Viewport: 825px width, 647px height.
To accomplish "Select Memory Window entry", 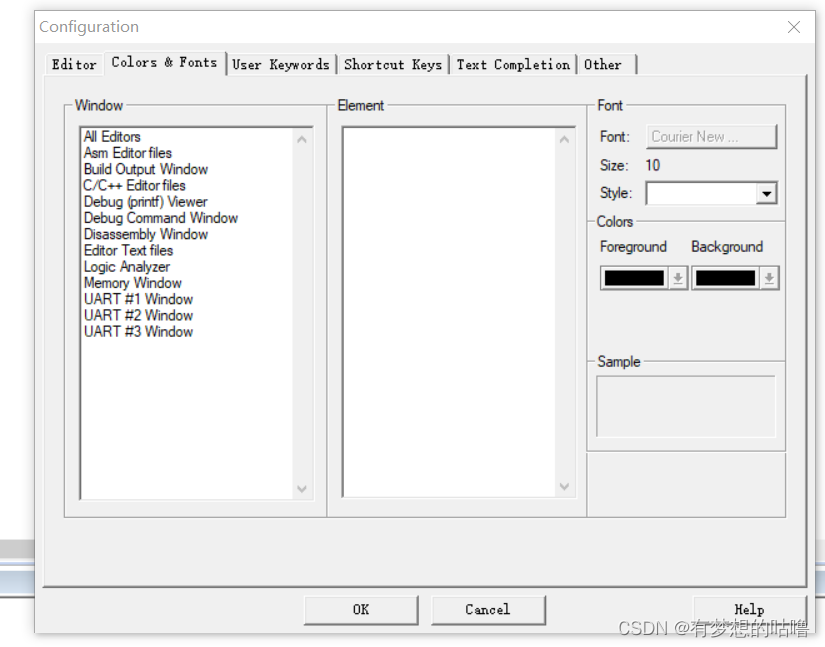I will point(133,284).
